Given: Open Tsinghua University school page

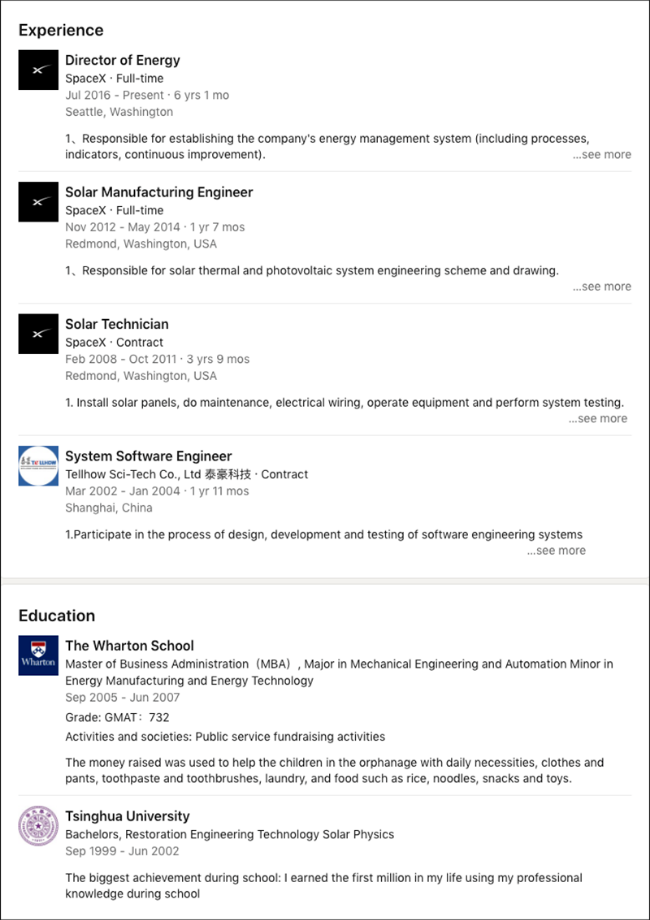Looking at the screenshot, I should (x=127, y=816).
